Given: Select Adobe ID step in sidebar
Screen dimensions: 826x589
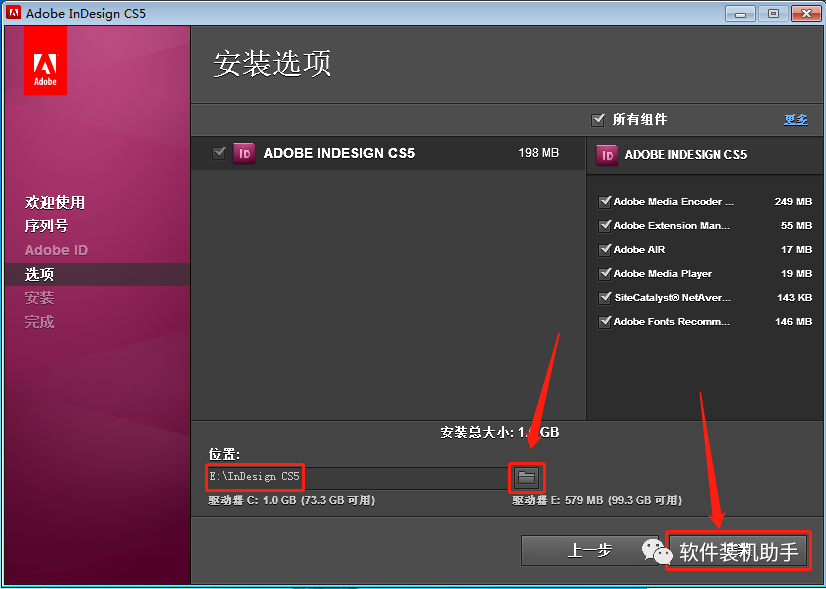Looking at the screenshot, I should coord(56,250).
